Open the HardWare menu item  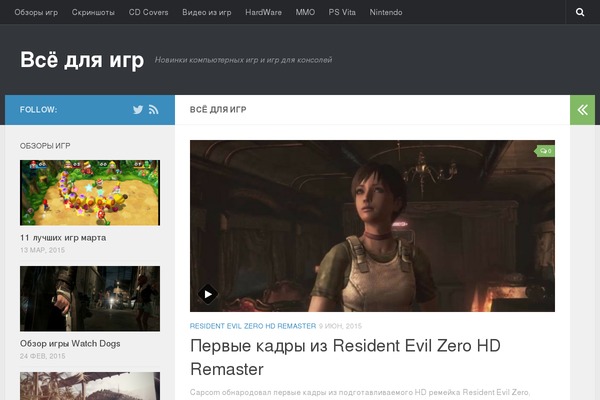(x=263, y=12)
